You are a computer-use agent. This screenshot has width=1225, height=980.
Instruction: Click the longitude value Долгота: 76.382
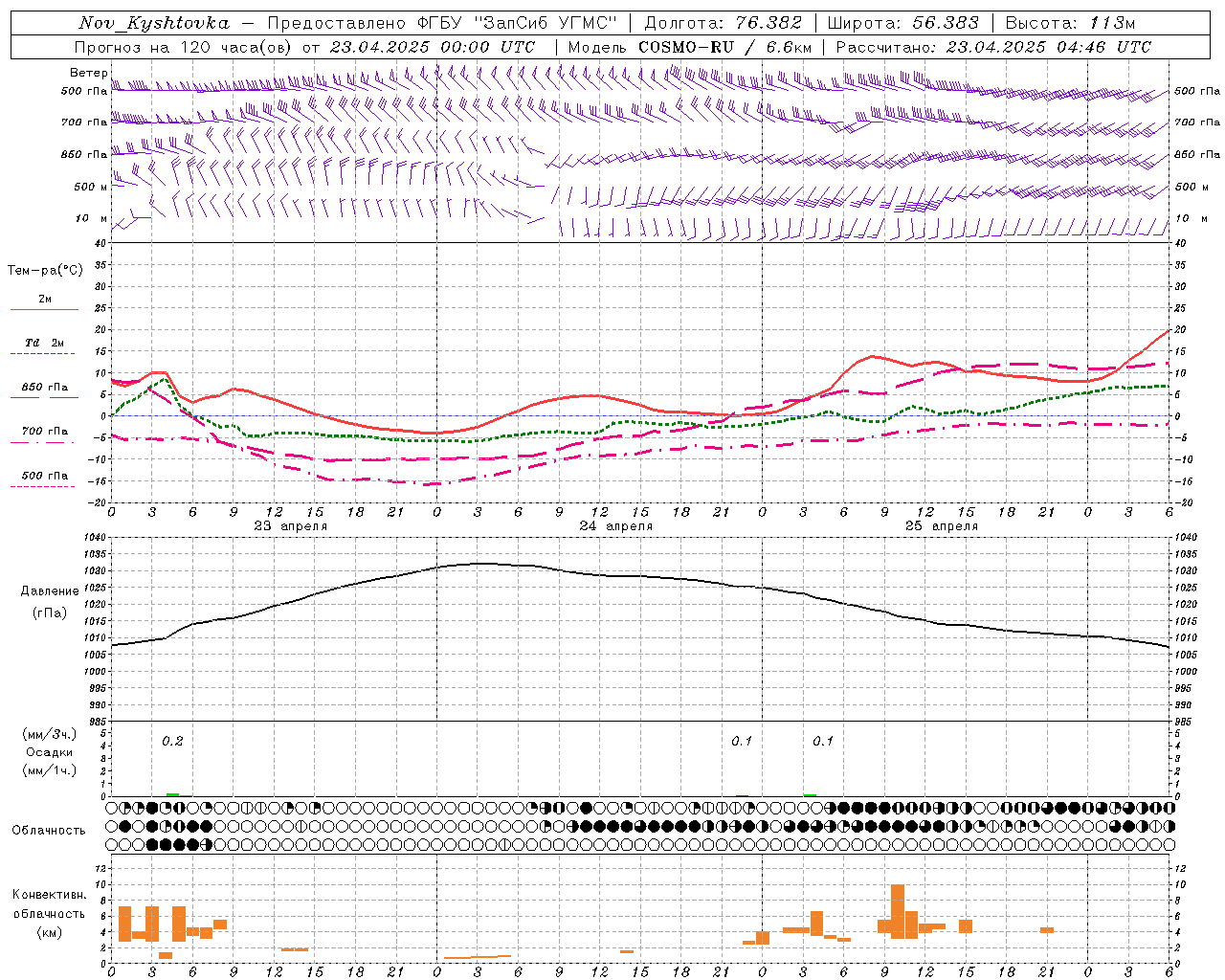(724, 23)
